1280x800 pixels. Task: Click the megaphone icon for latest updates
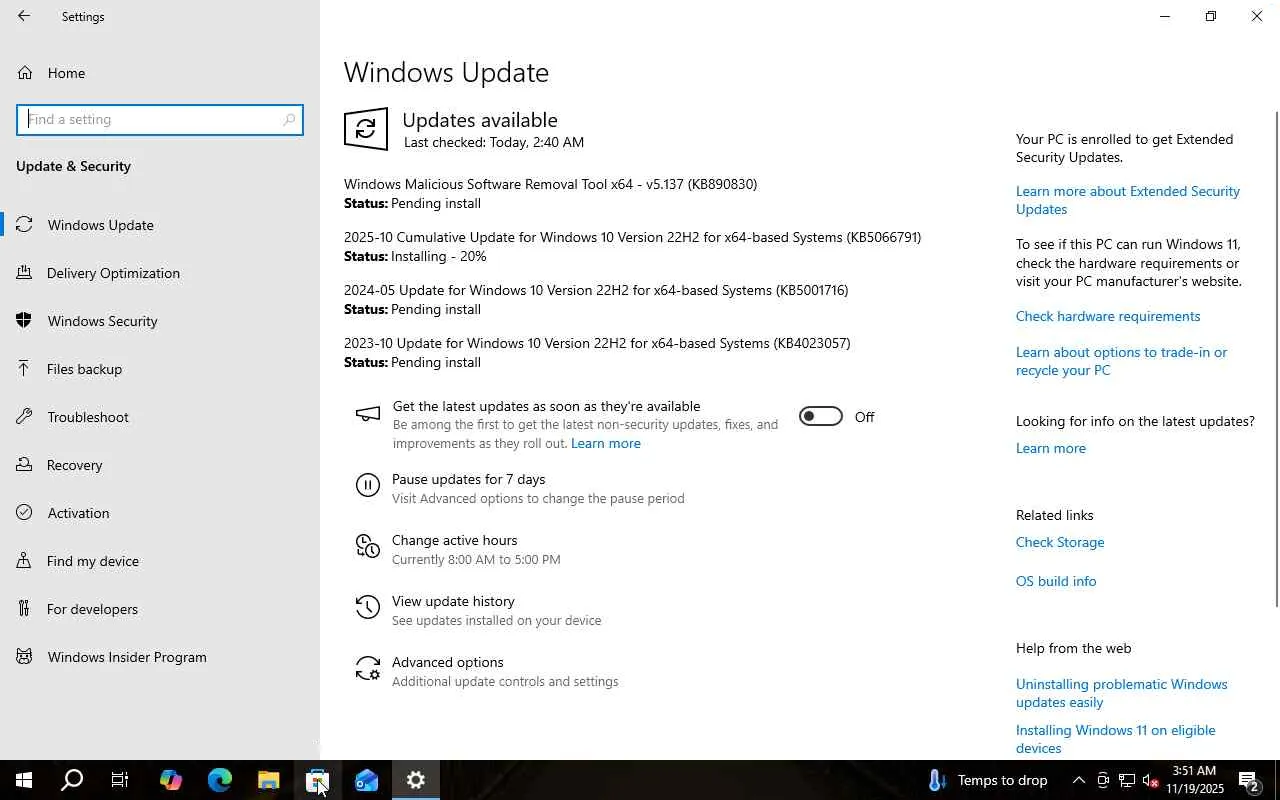click(368, 414)
